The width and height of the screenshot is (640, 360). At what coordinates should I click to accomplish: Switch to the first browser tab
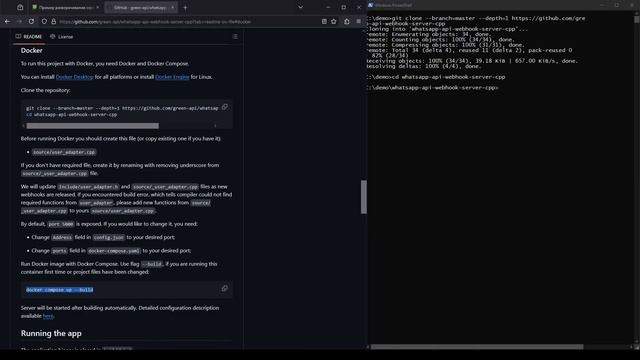click(x=65, y=7)
